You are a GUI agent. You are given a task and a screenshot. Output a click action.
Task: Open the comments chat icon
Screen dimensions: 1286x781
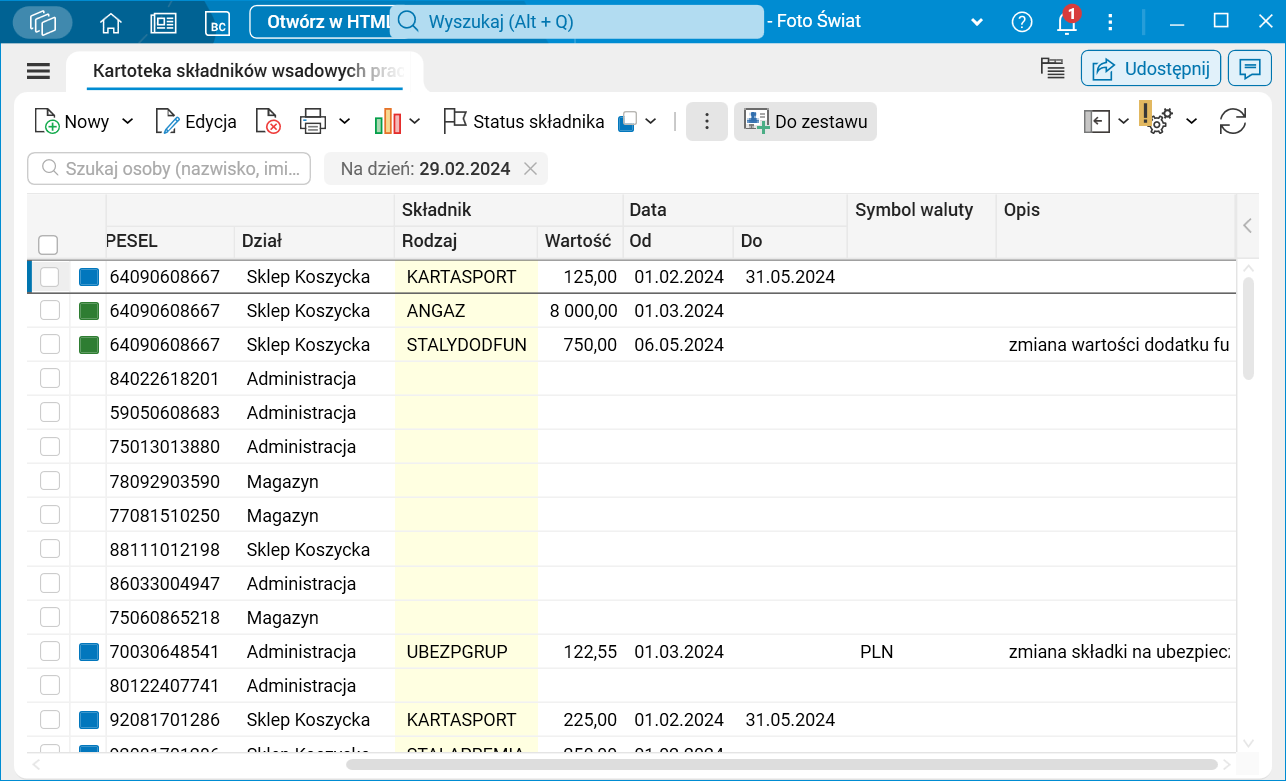coord(1249,69)
